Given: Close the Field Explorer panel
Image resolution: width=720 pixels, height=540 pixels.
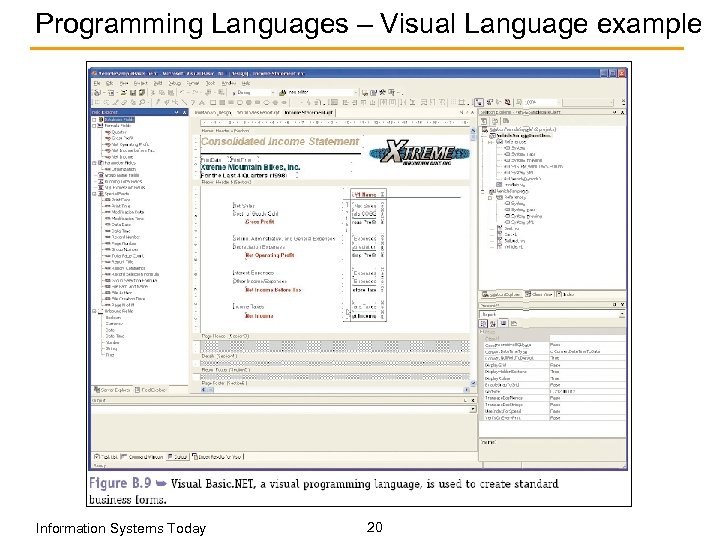Looking at the screenshot, I should pyautogui.click(x=185, y=112).
